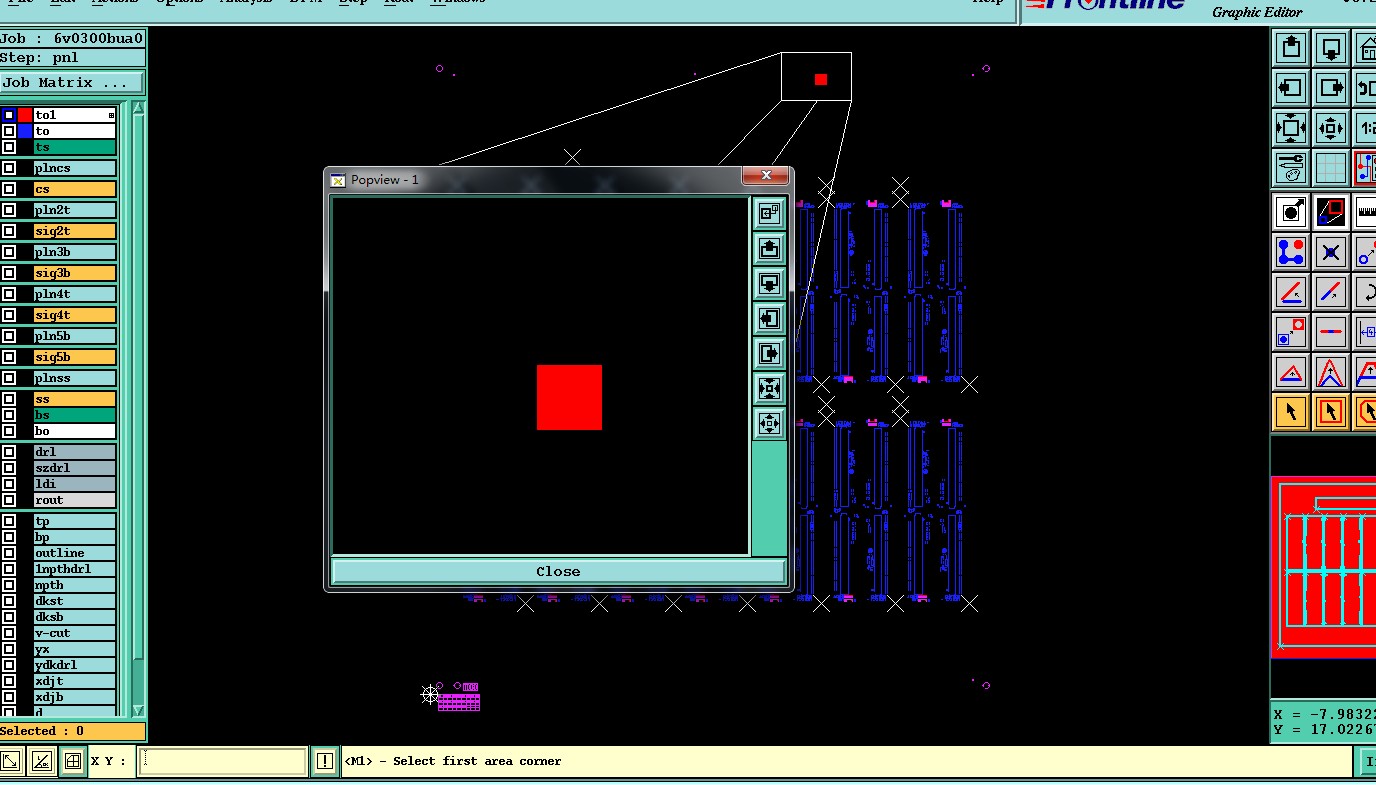Click into the X Y coordinate input field

(222, 761)
